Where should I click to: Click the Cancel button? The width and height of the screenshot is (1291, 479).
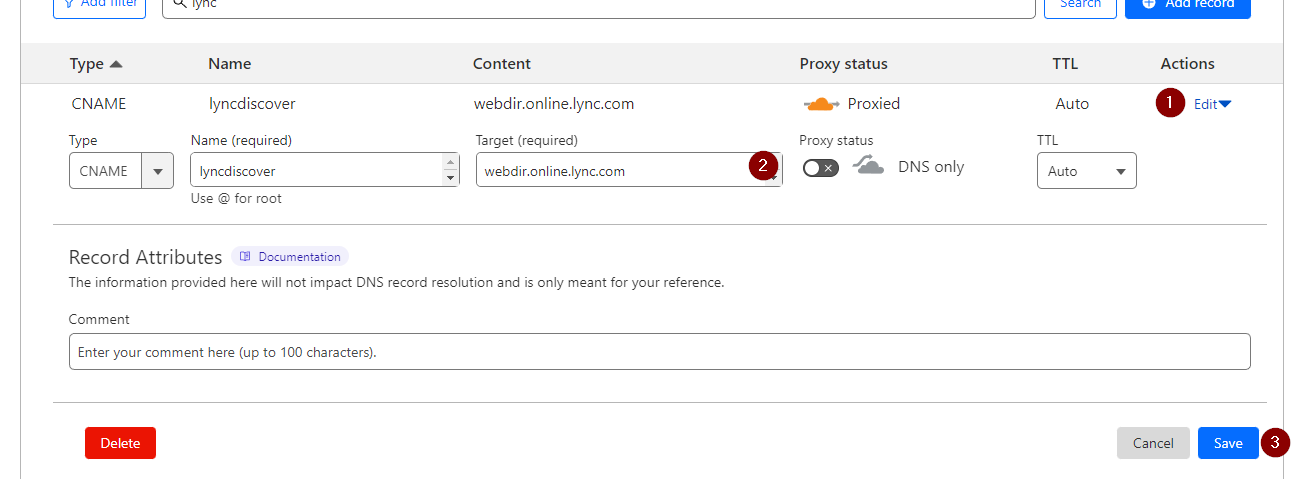[1153, 443]
